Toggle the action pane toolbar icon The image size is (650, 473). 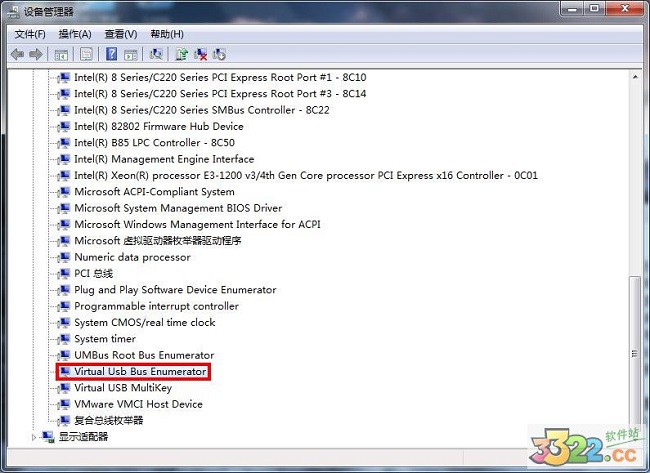131,54
